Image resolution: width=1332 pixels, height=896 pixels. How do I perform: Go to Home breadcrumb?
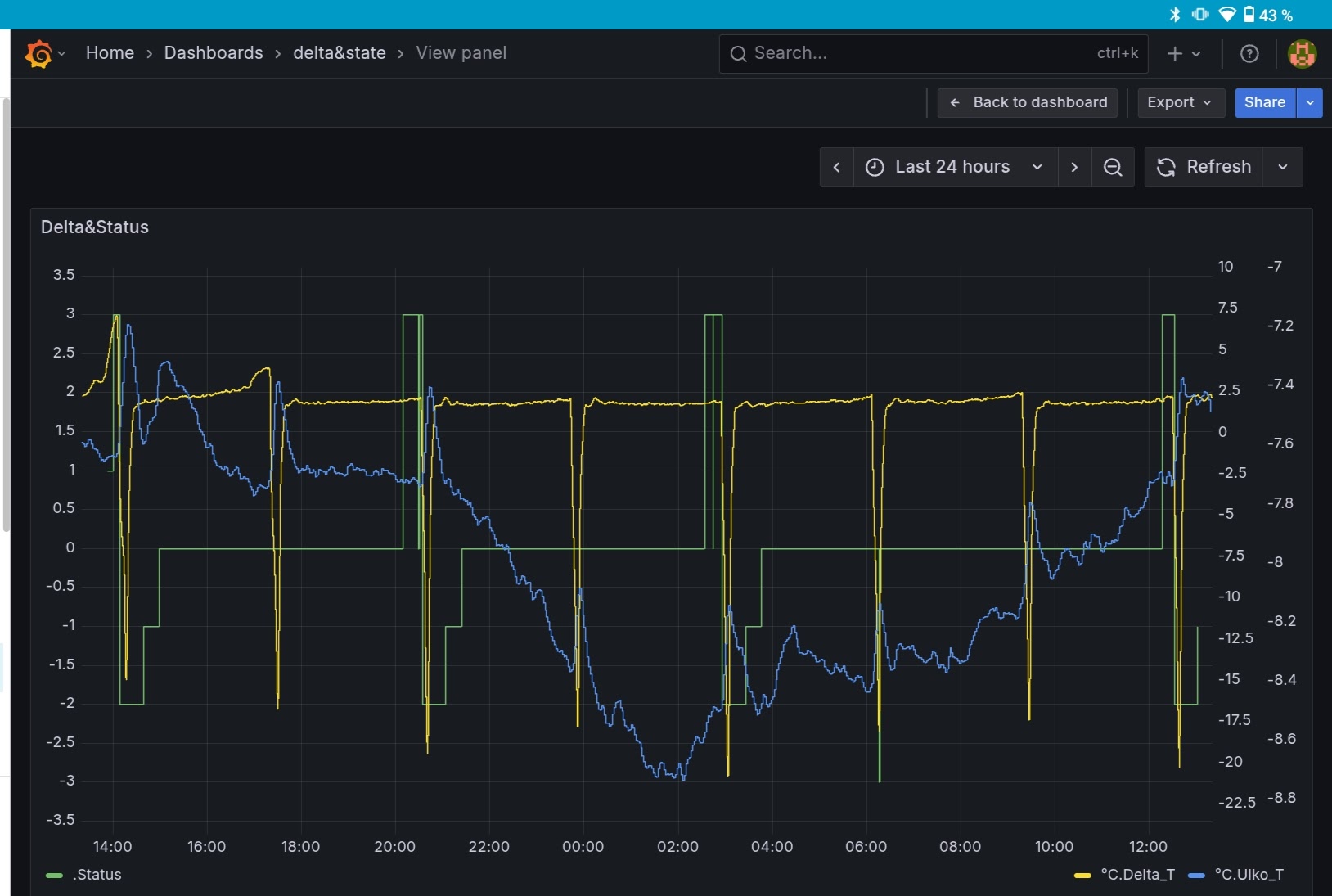pyautogui.click(x=110, y=53)
